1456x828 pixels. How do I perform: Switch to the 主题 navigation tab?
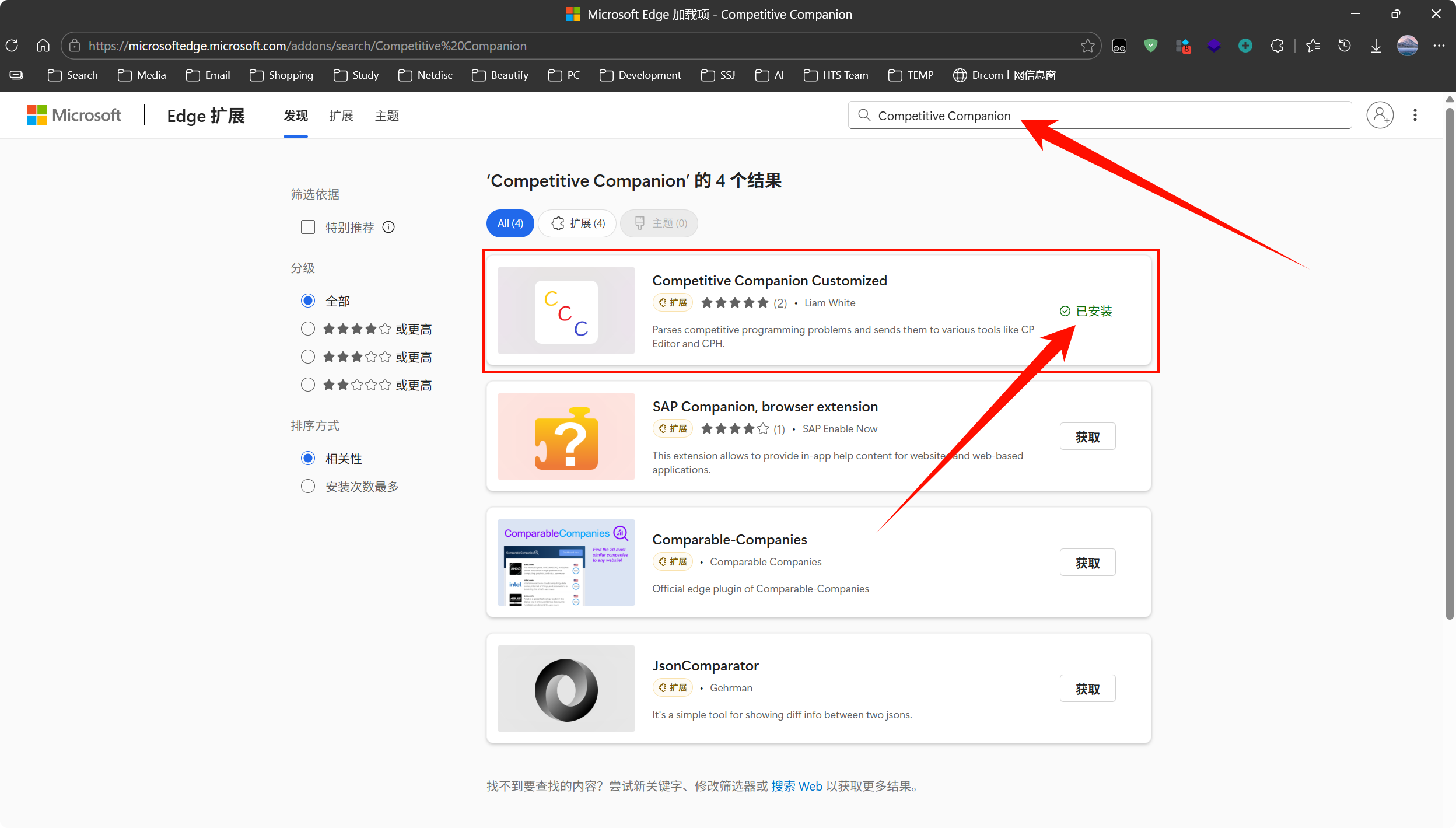(x=387, y=116)
